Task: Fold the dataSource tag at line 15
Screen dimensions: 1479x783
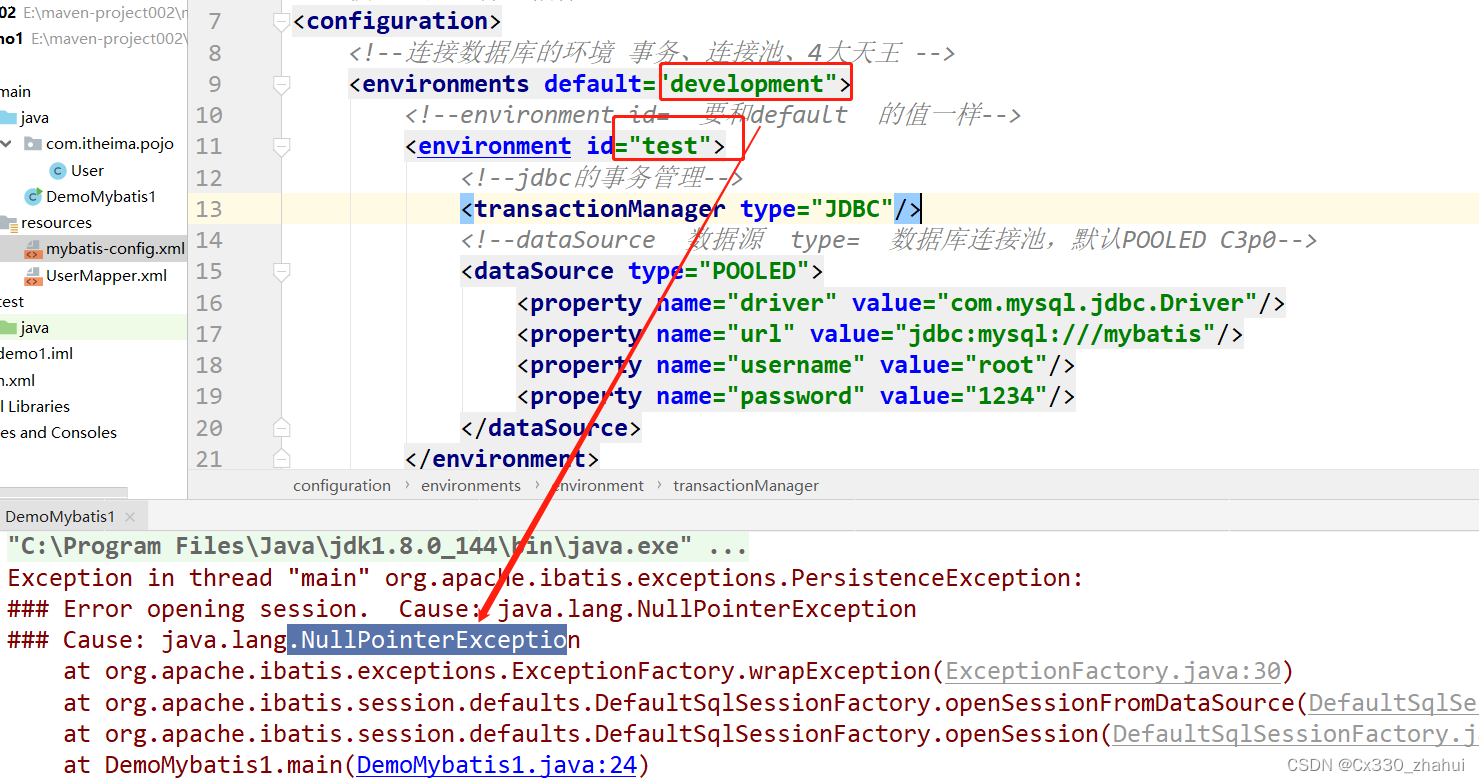Action: 281,271
